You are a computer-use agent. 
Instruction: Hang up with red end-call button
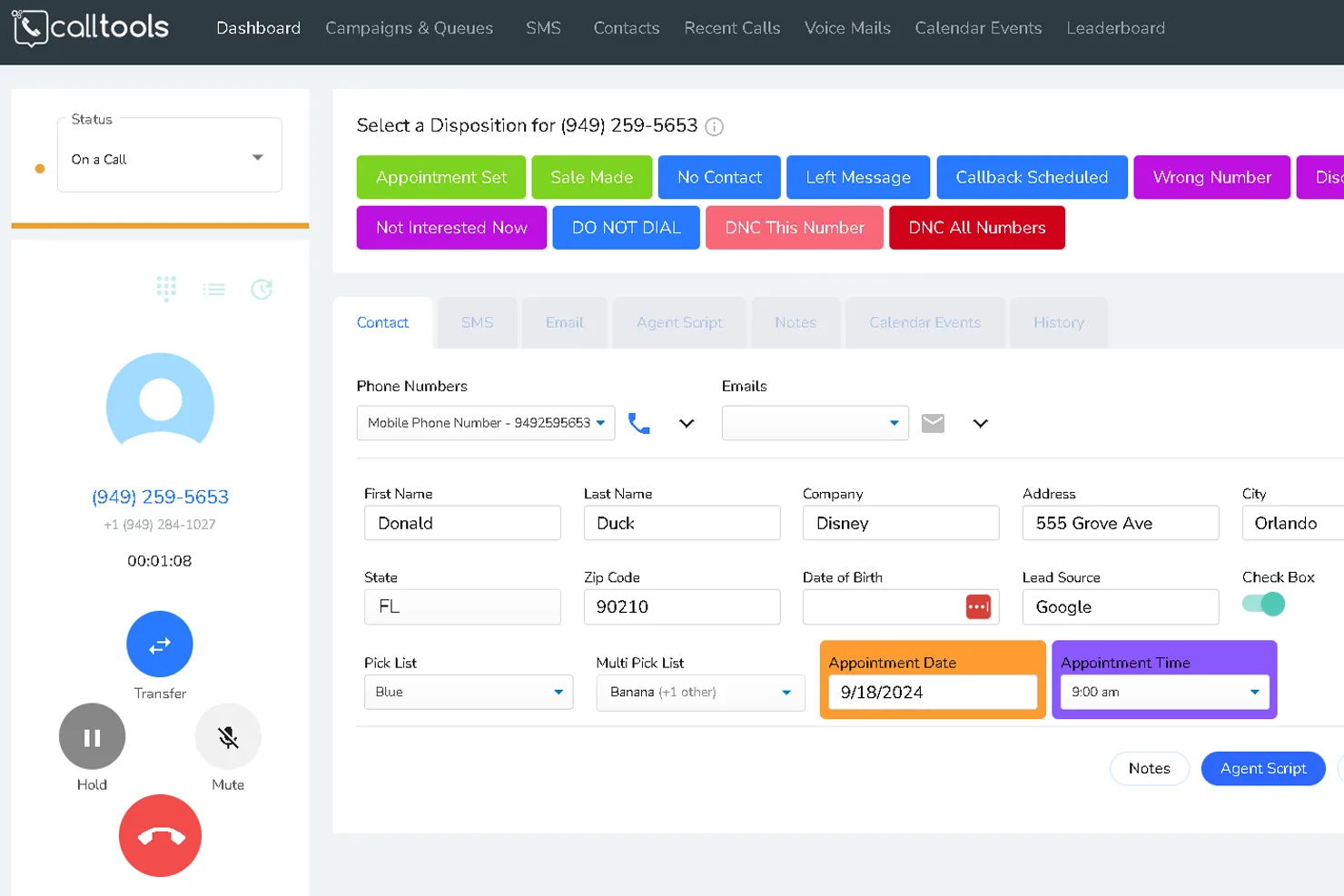pyautogui.click(x=160, y=835)
